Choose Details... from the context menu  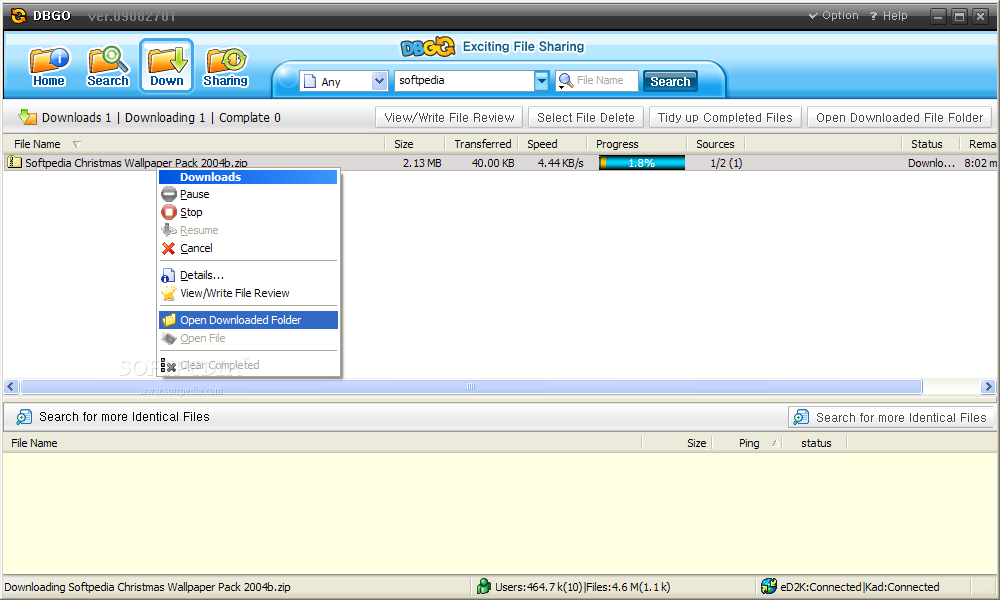click(x=248, y=275)
